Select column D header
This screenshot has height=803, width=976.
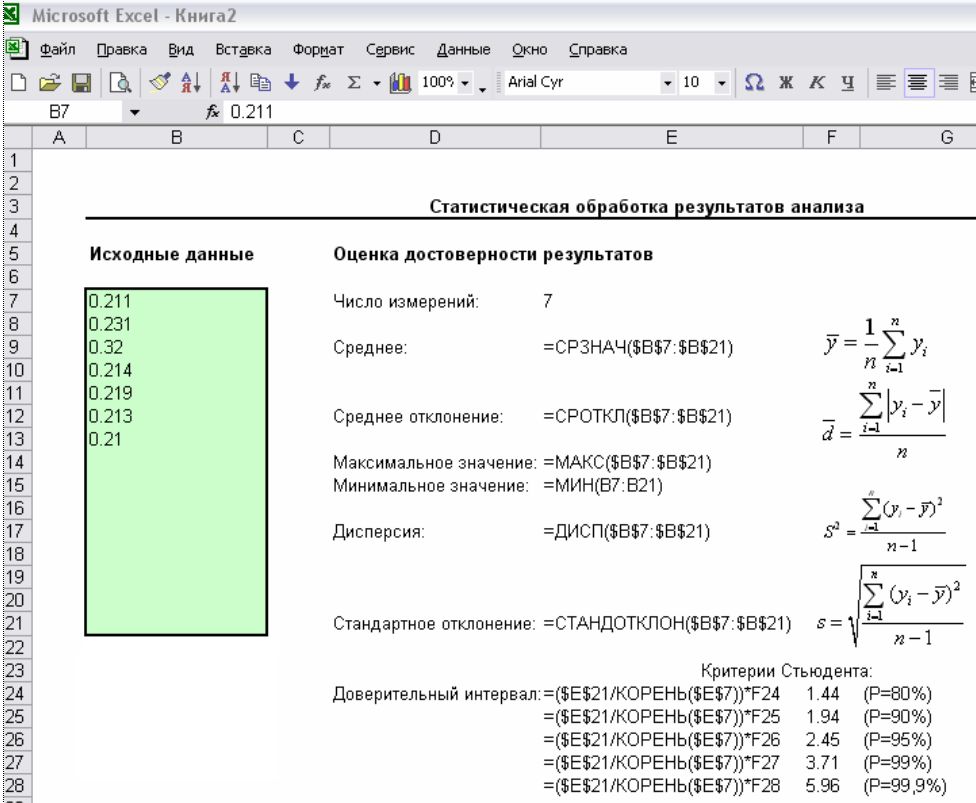point(434,137)
